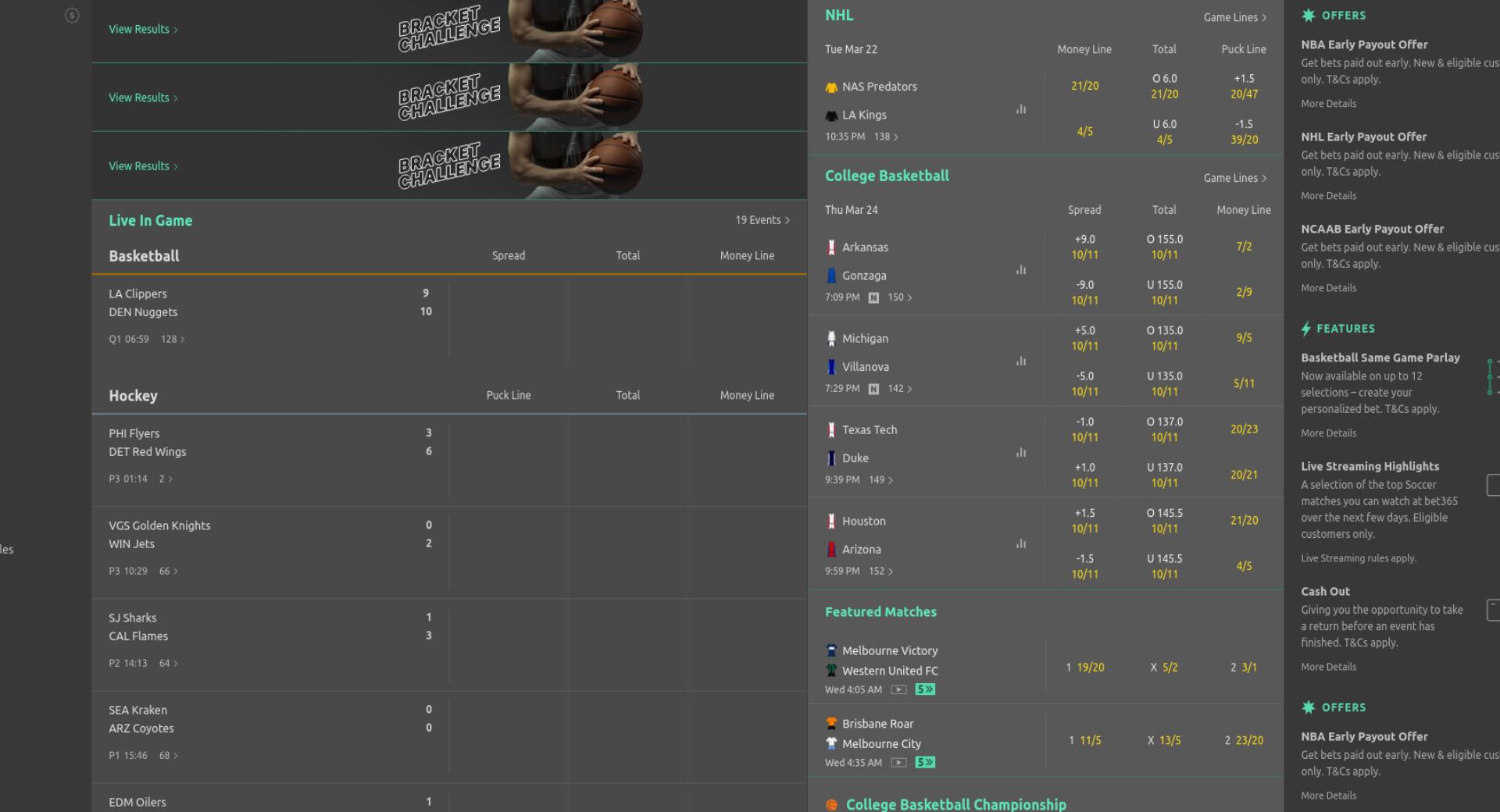Open first View Results bracket link

143,30
